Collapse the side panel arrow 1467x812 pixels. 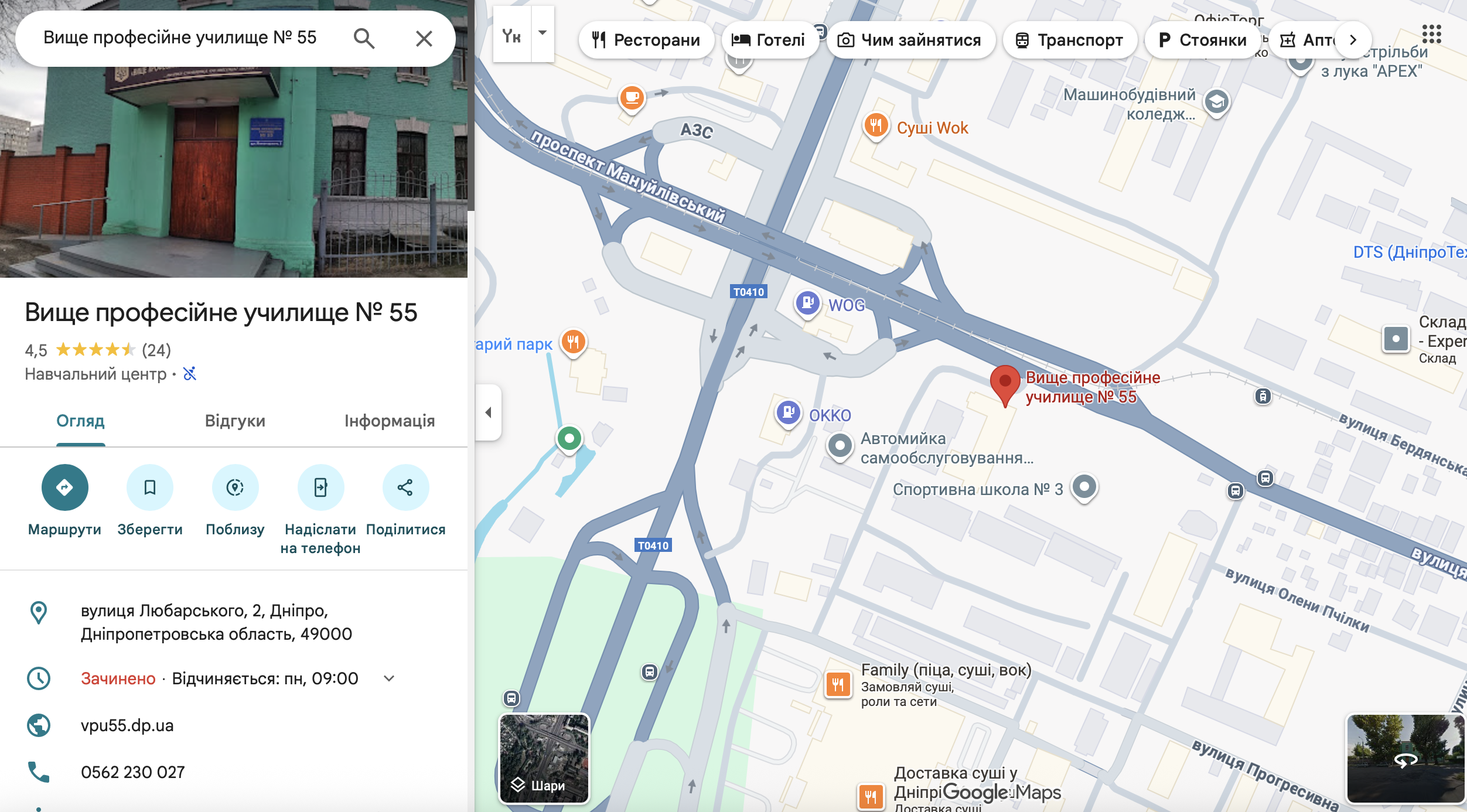488,412
